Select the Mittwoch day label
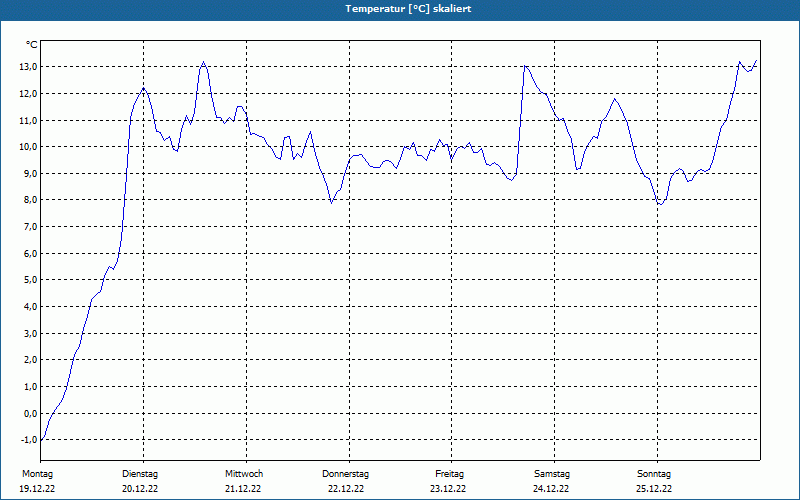Screen dimensions: 800x500 click(x=244, y=474)
